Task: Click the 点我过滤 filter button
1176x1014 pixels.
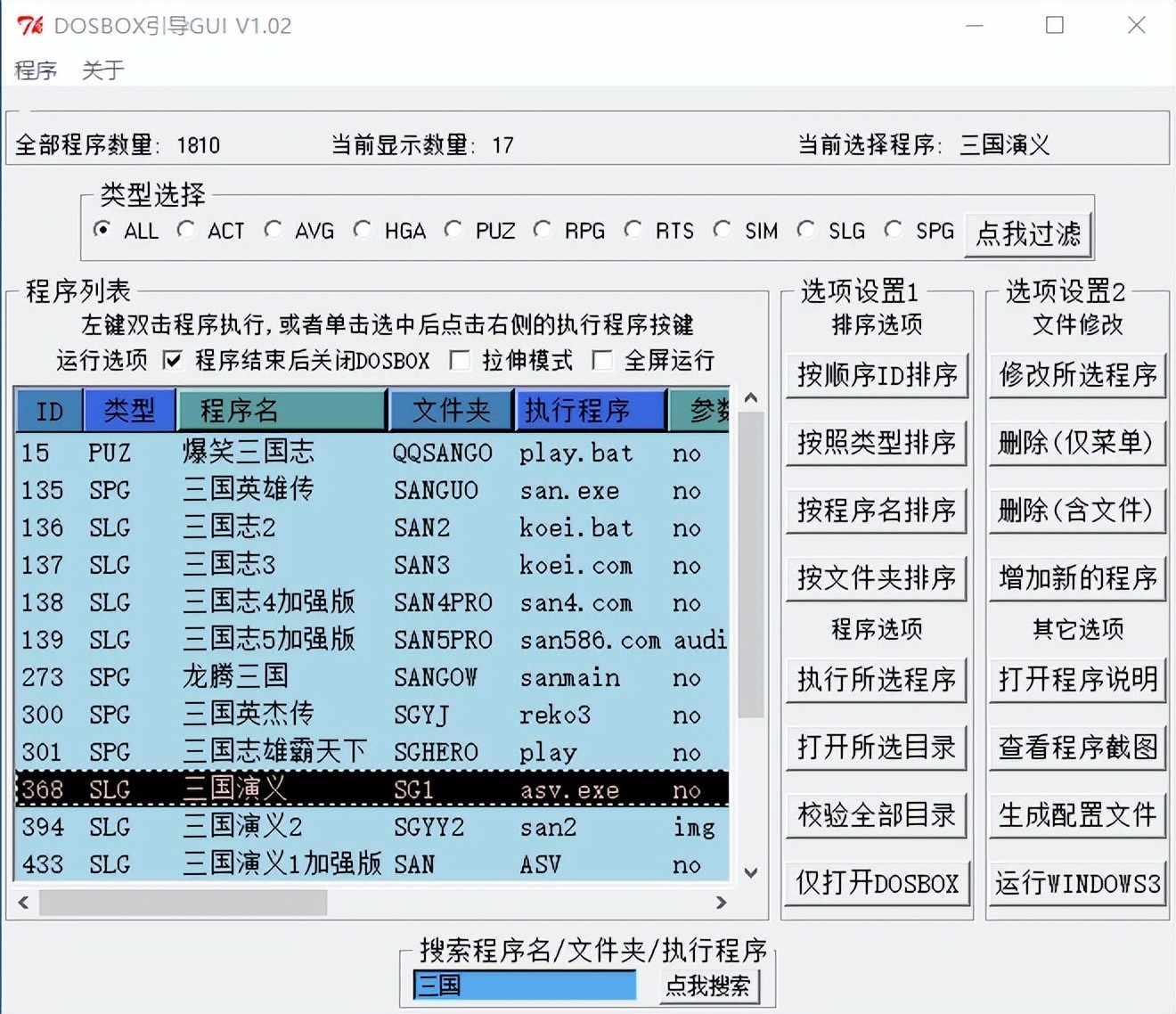Action: pyautogui.click(x=1028, y=233)
